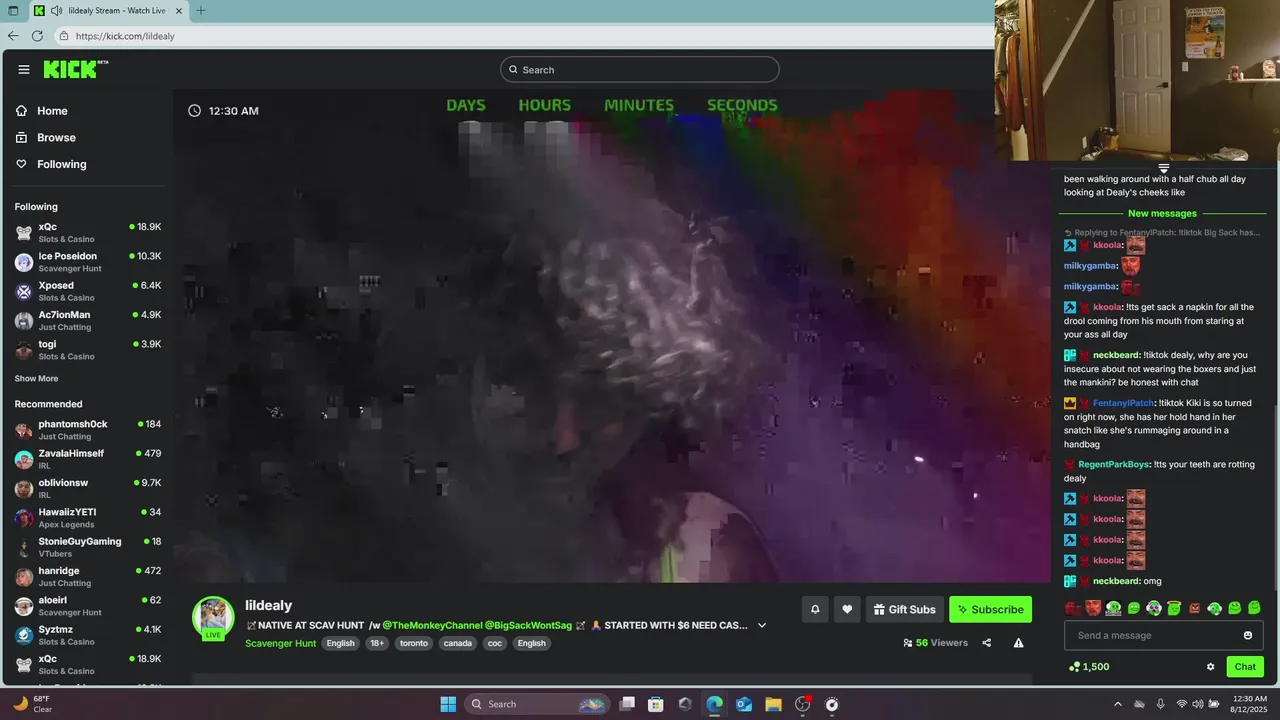The image size is (1280, 720).
Task: Click the notification bell for lildealy
Action: pyautogui.click(x=815, y=609)
